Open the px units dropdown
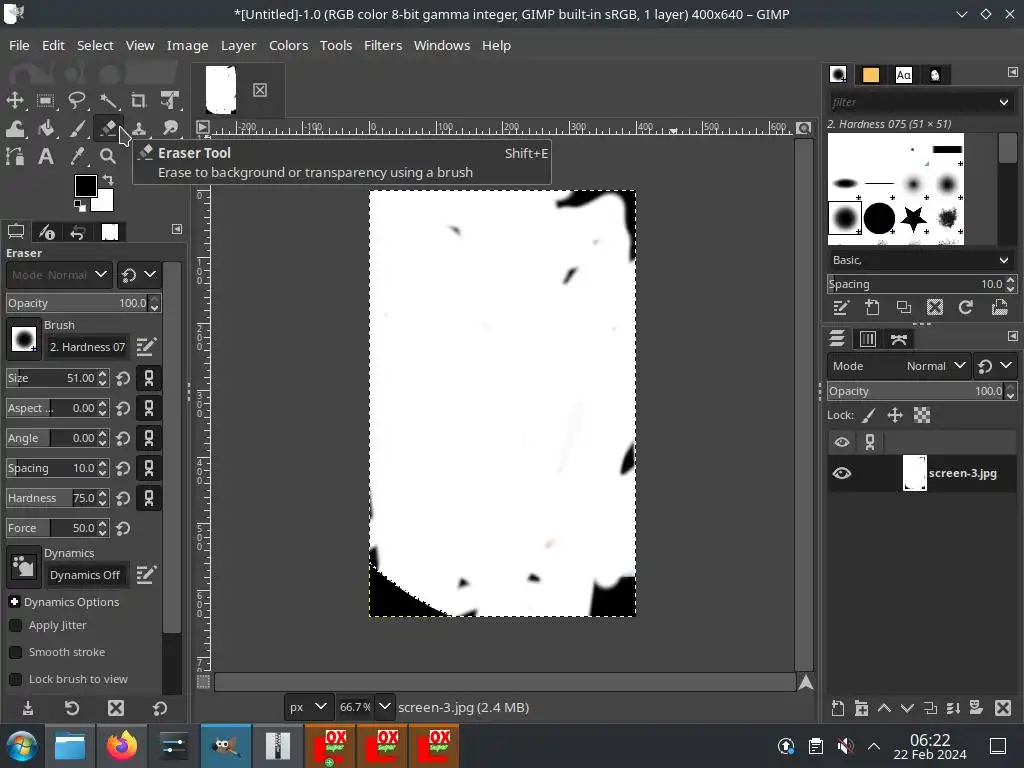1024x768 pixels. coord(308,707)
